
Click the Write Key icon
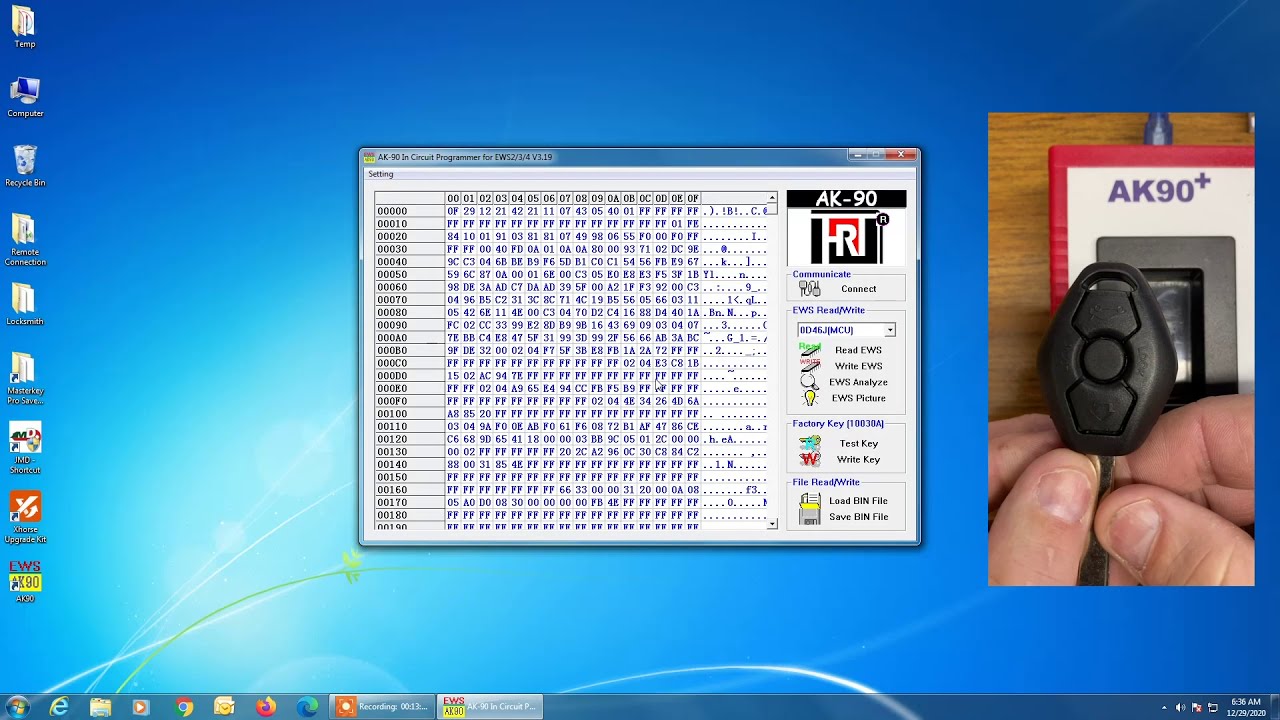point(810,459)
